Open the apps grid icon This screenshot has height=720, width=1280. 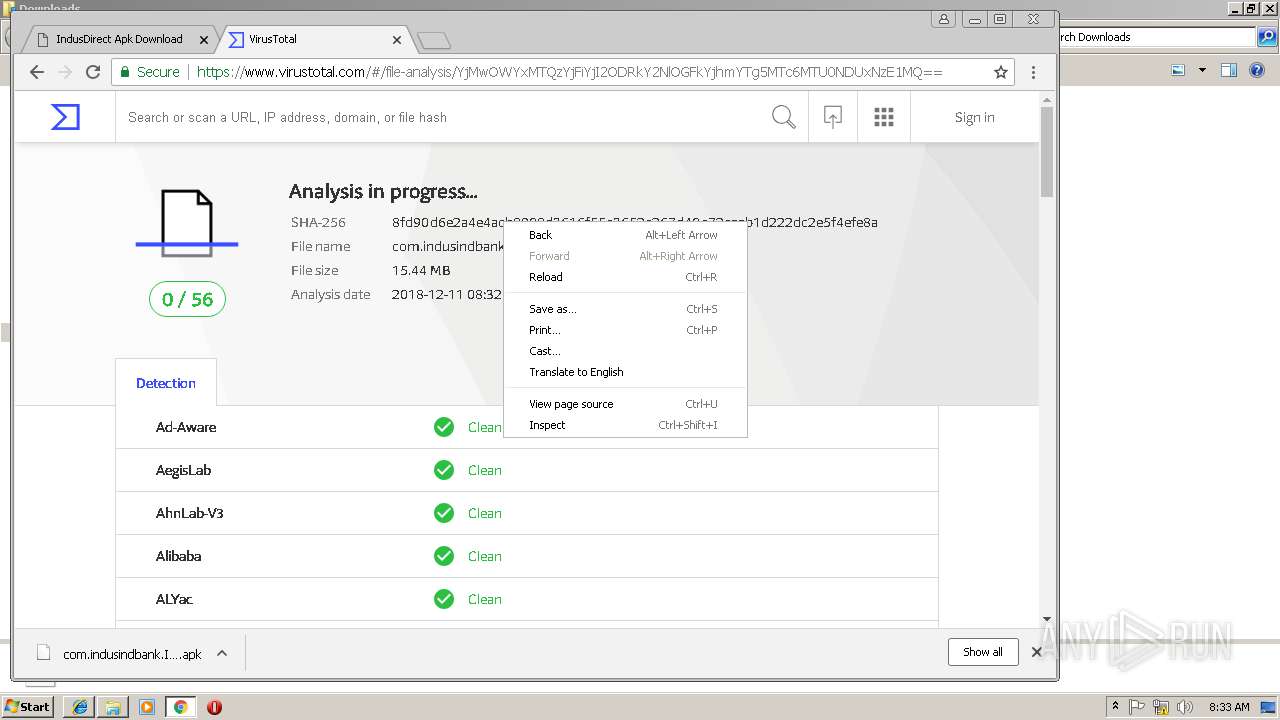884,117
